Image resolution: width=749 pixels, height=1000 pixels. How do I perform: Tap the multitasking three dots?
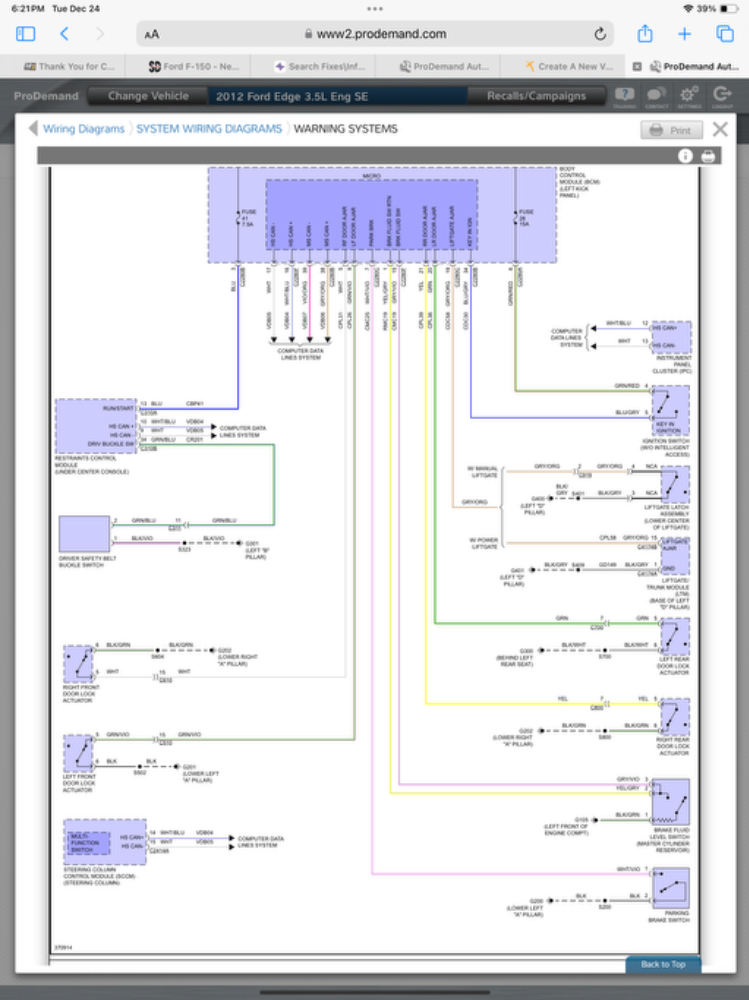(375, 9)
